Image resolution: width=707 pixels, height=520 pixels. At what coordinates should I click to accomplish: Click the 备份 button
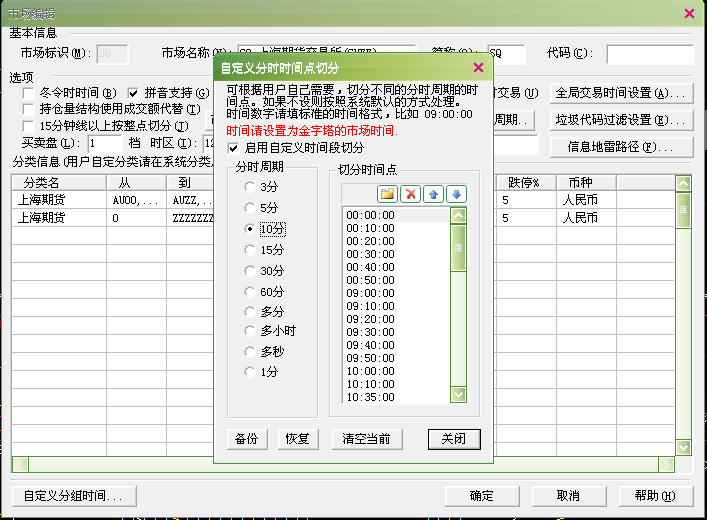click(246, 439)
